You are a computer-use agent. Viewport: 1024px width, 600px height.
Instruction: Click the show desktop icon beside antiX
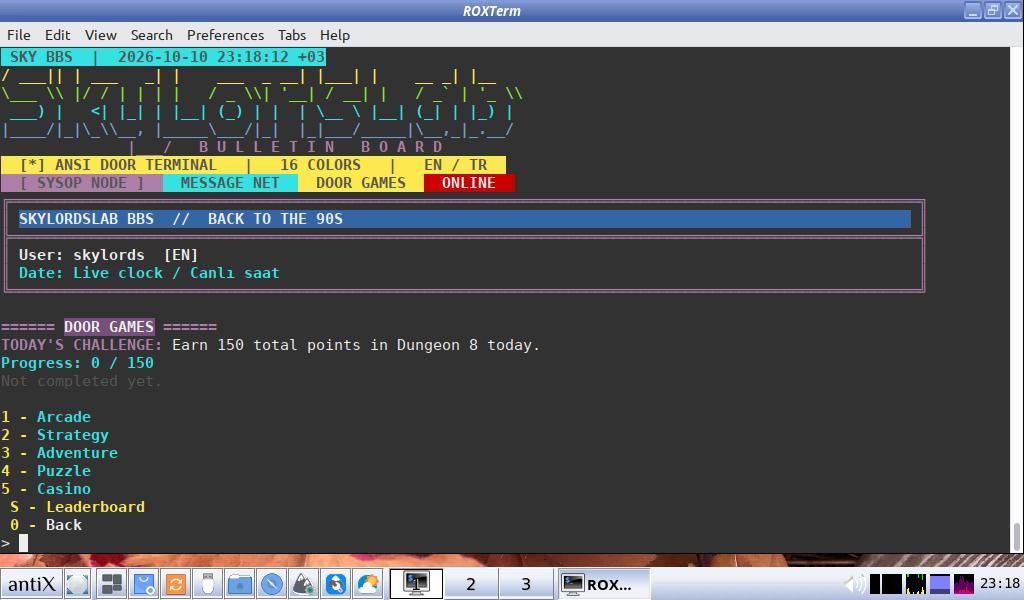[x=77, y=584]
